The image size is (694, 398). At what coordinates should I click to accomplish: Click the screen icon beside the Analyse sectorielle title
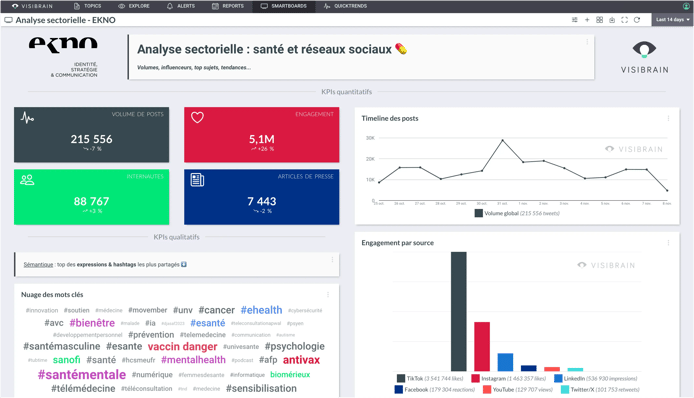point(8,20)
